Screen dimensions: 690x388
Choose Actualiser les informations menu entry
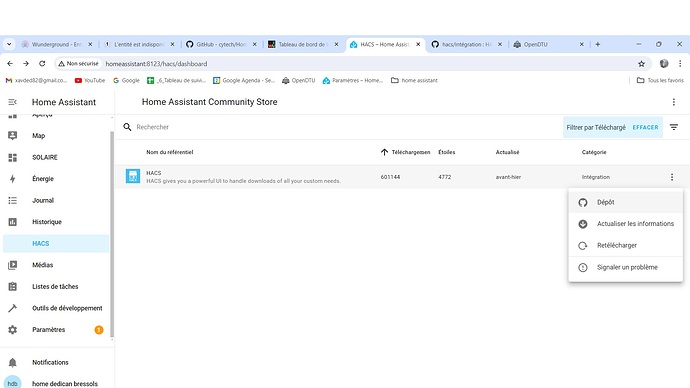[x=625, y=224]
